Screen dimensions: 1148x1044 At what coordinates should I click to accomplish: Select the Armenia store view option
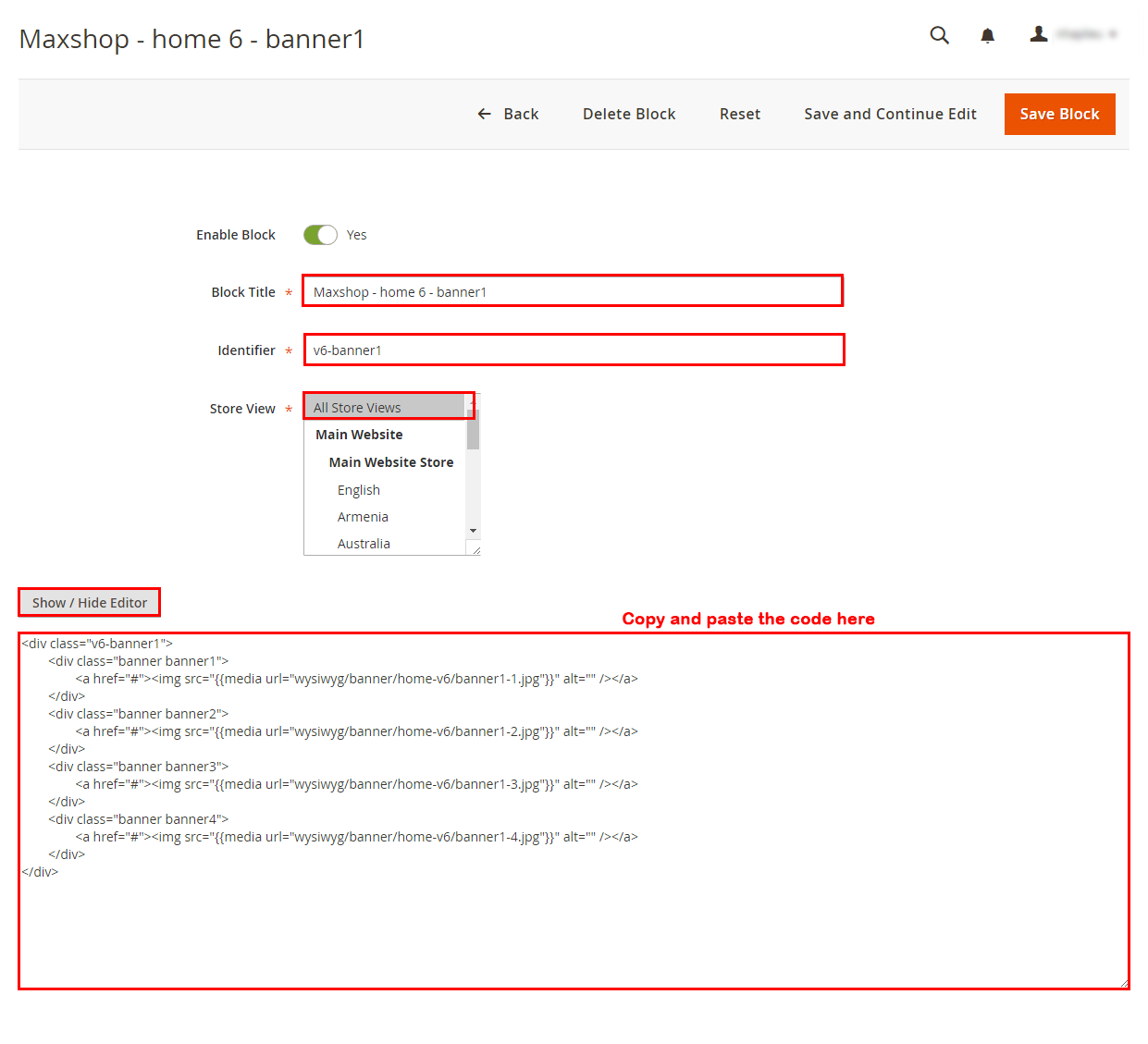tap(363, 517)
